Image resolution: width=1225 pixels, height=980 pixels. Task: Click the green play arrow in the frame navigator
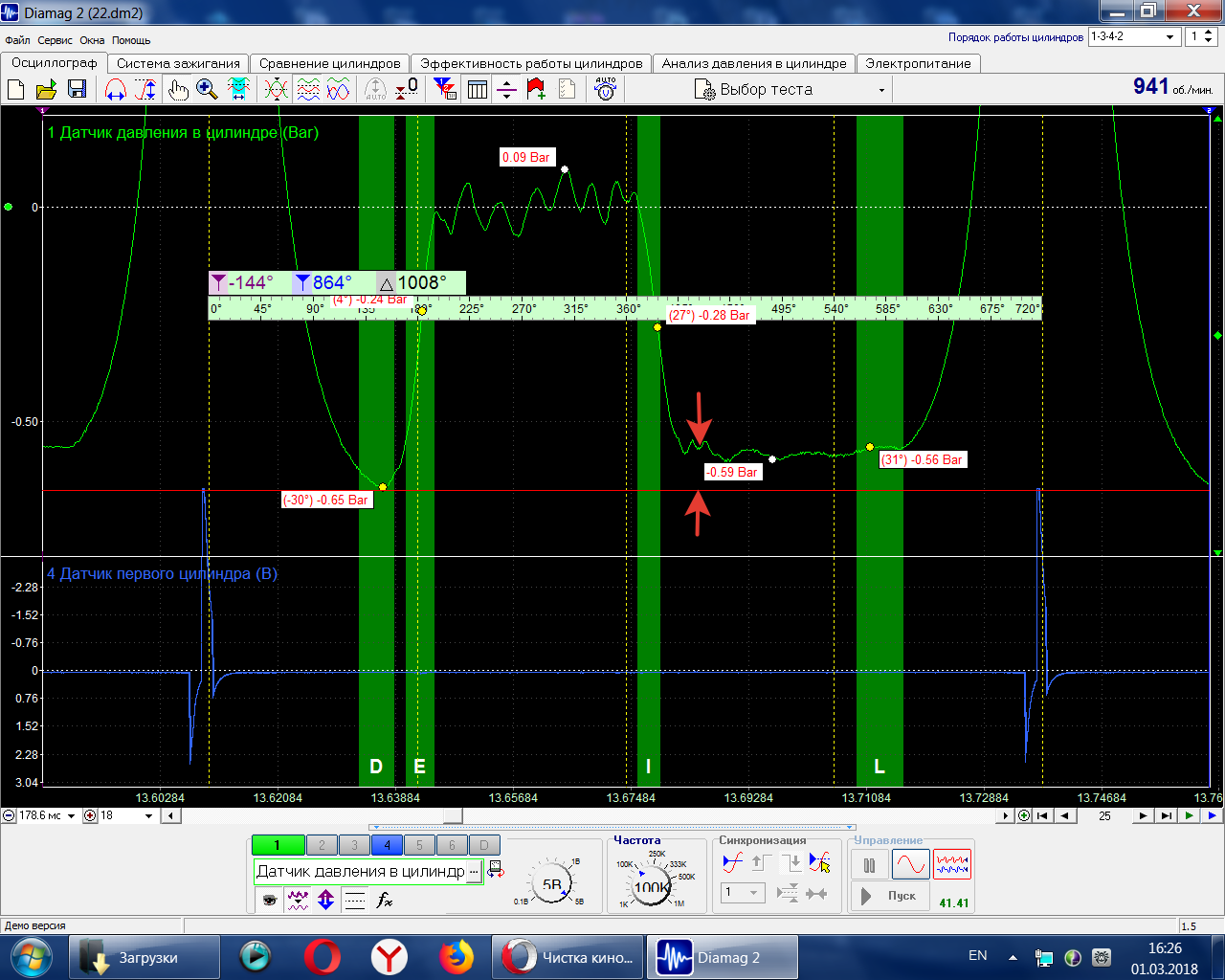click(1189, 816)
